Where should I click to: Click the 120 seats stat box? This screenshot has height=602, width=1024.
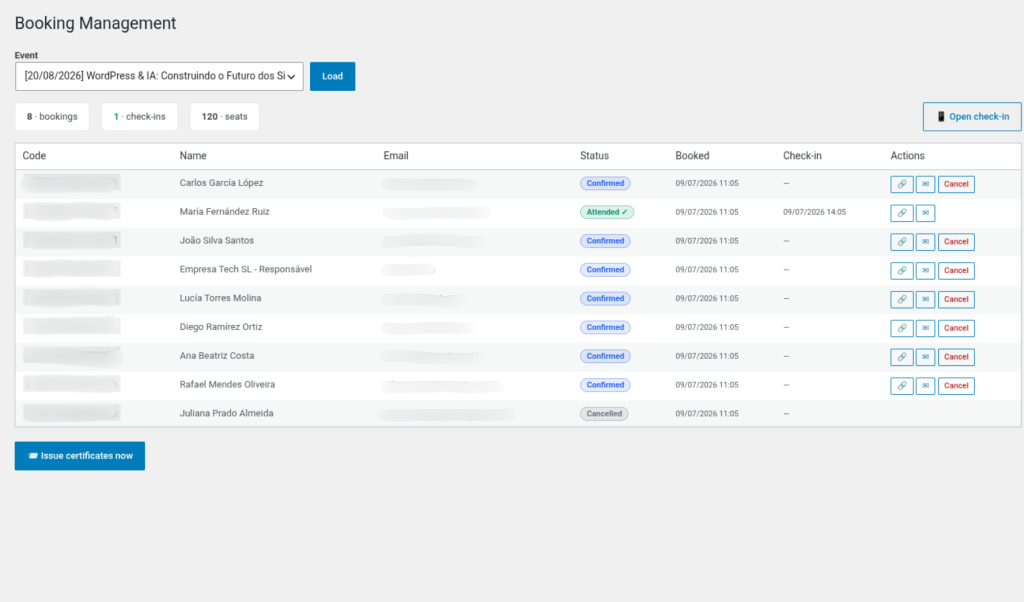(x=225, y=117)
